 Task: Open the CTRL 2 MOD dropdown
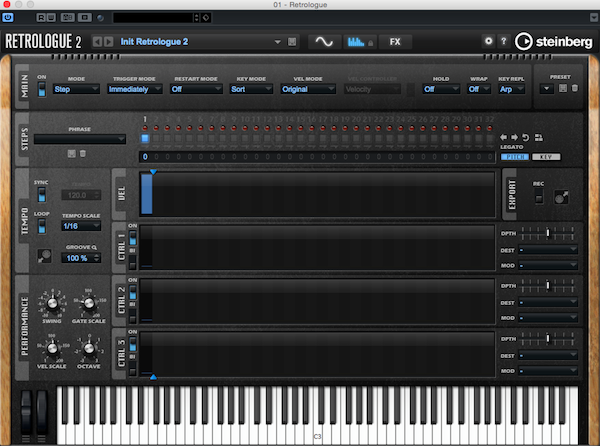548,317
